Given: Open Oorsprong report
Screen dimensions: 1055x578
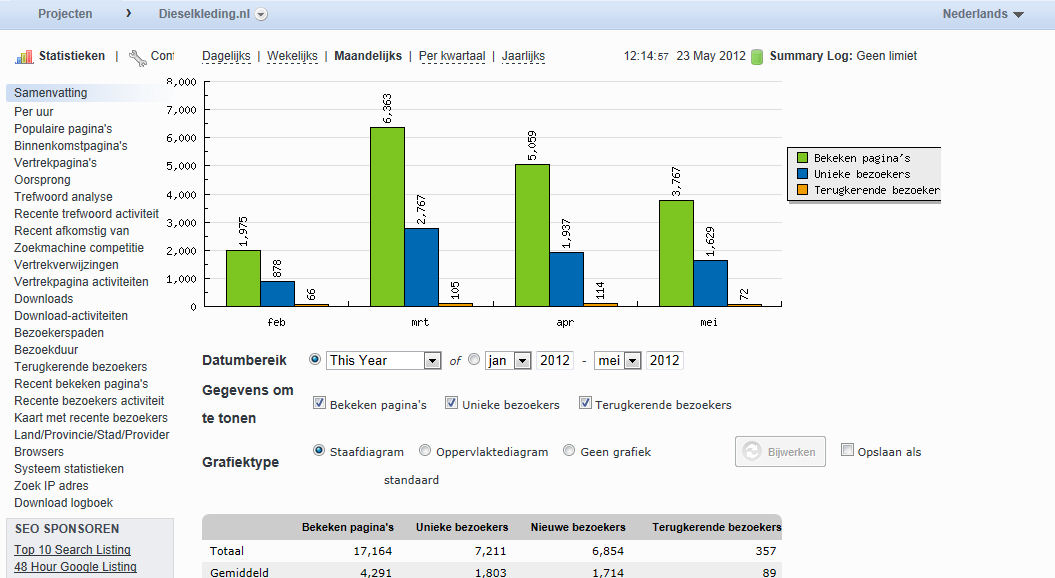Looking at the screenshot, I should (x=42, y=180).
